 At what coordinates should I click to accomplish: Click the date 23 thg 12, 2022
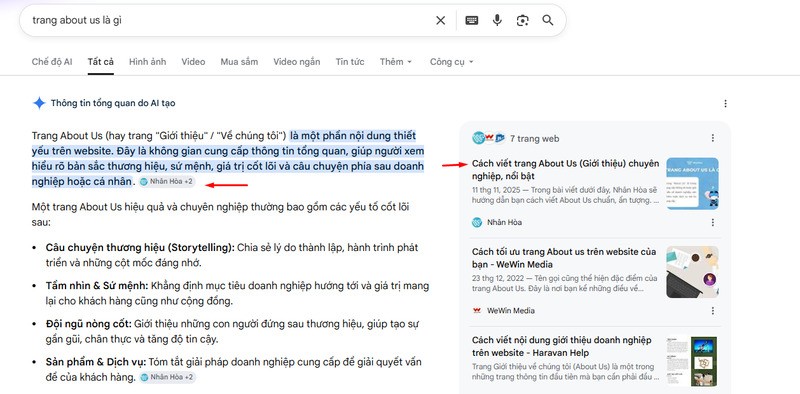[x=497, y=278]
